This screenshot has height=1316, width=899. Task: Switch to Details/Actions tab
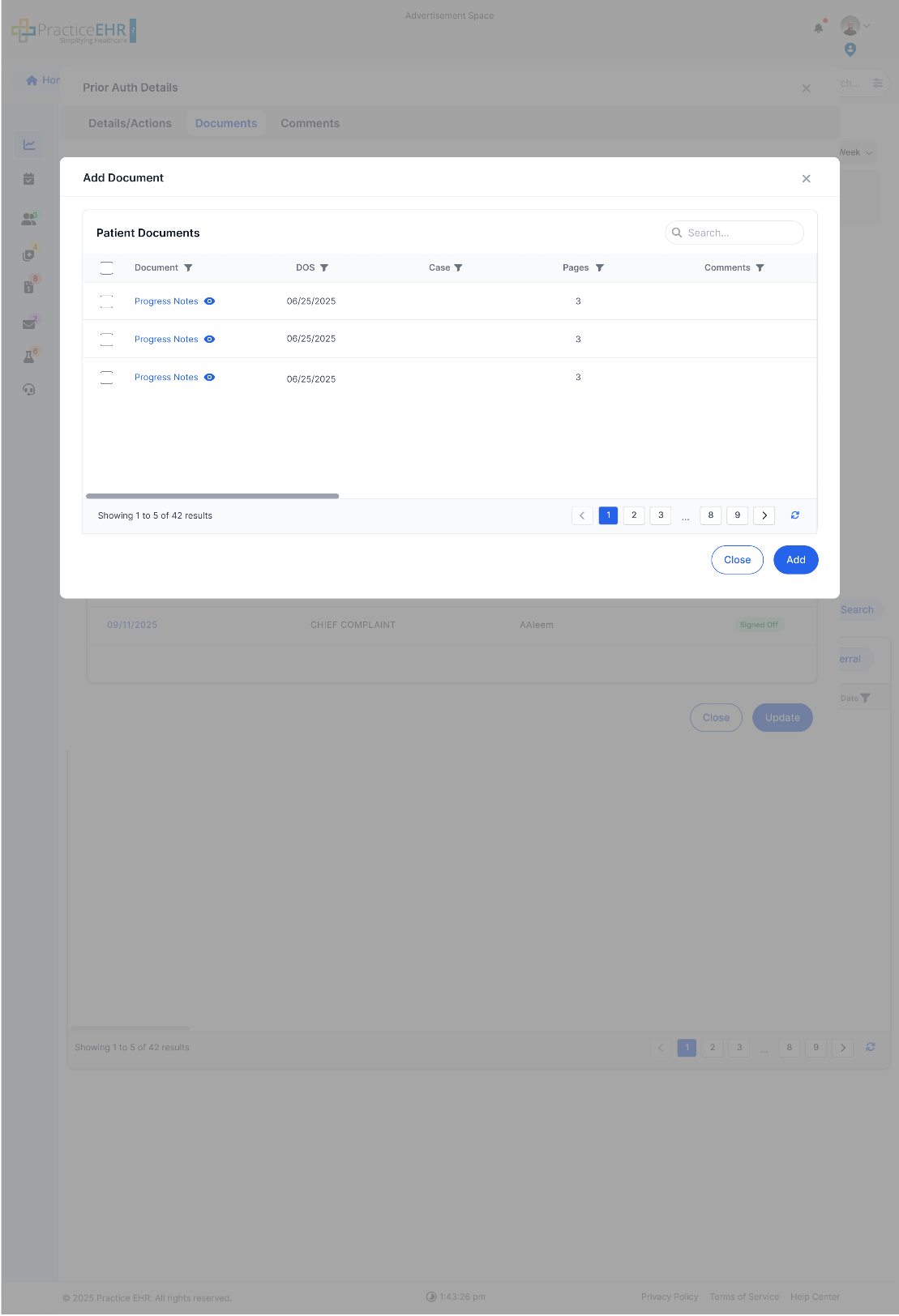[130, 124]
